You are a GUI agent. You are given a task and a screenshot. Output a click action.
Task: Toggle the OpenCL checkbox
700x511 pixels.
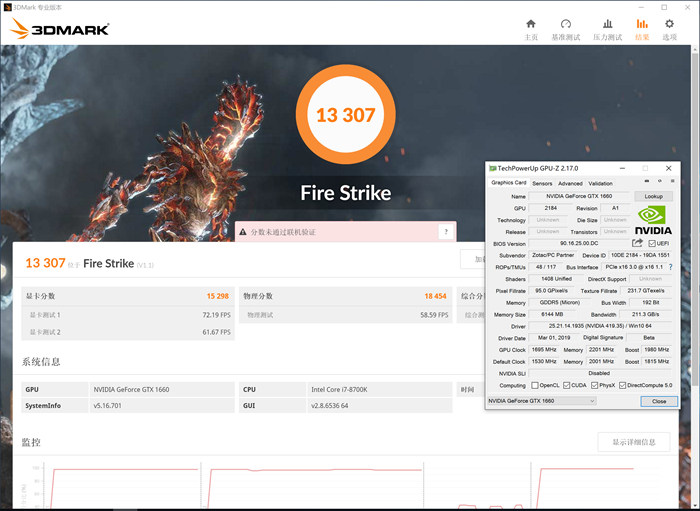tap(535, 385)
